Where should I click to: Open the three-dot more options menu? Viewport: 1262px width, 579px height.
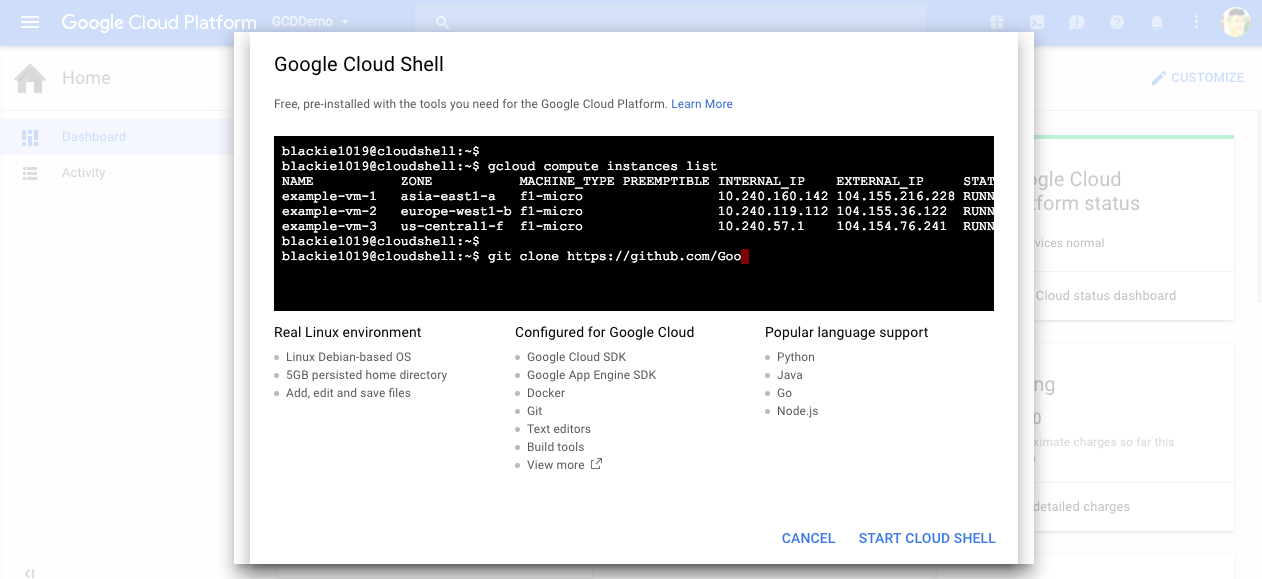pos(1196,22)
